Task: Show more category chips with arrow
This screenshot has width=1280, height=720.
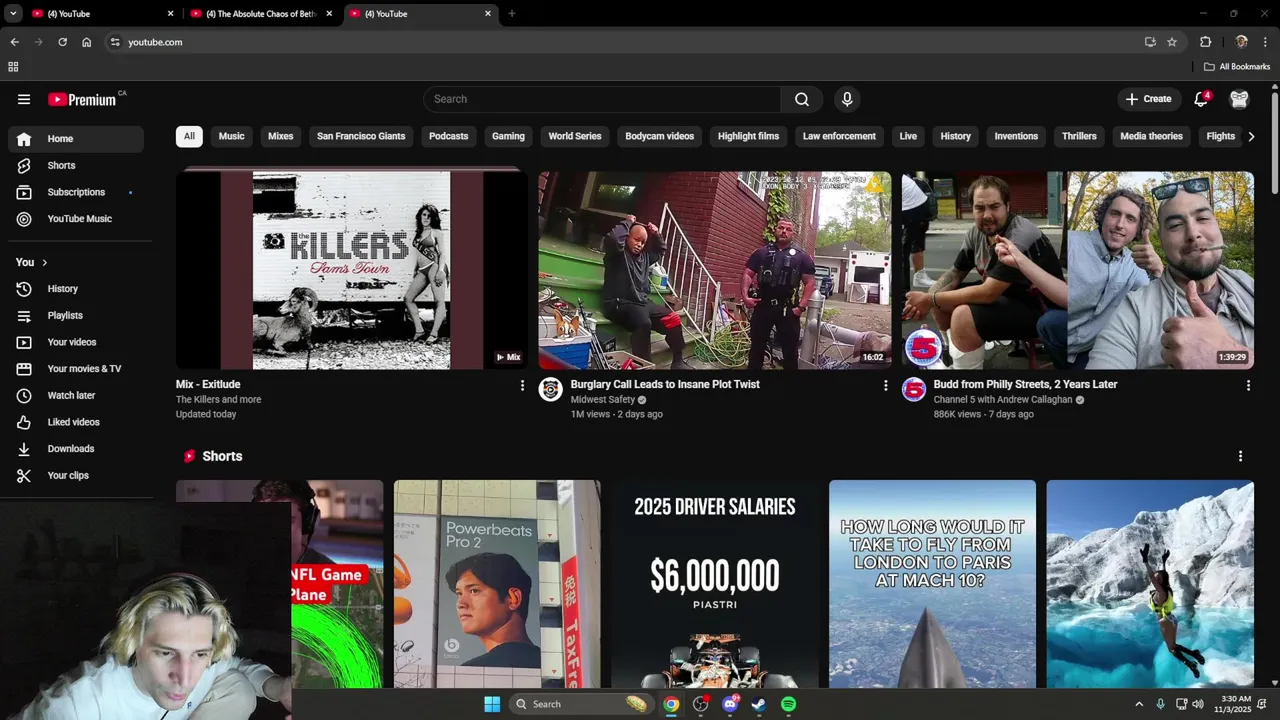Action: point(1251,136)
